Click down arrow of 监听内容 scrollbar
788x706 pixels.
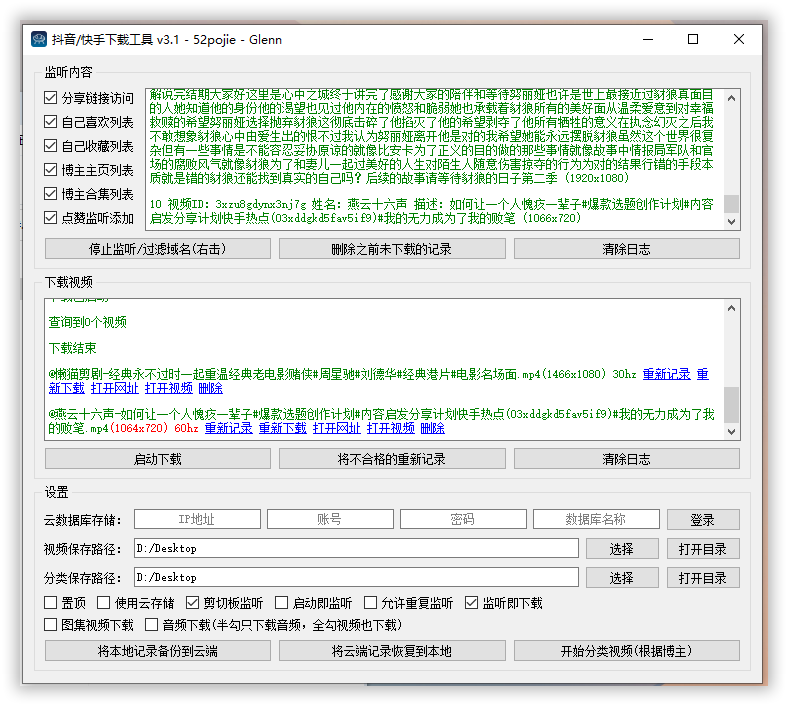(731, 222)
